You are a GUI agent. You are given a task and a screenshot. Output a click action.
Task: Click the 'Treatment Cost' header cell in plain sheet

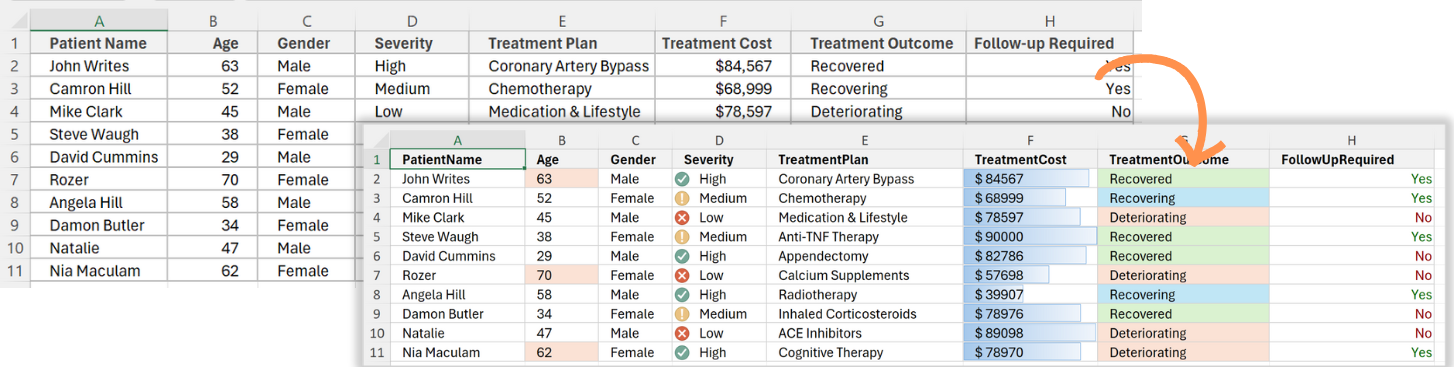pos(724,43)
